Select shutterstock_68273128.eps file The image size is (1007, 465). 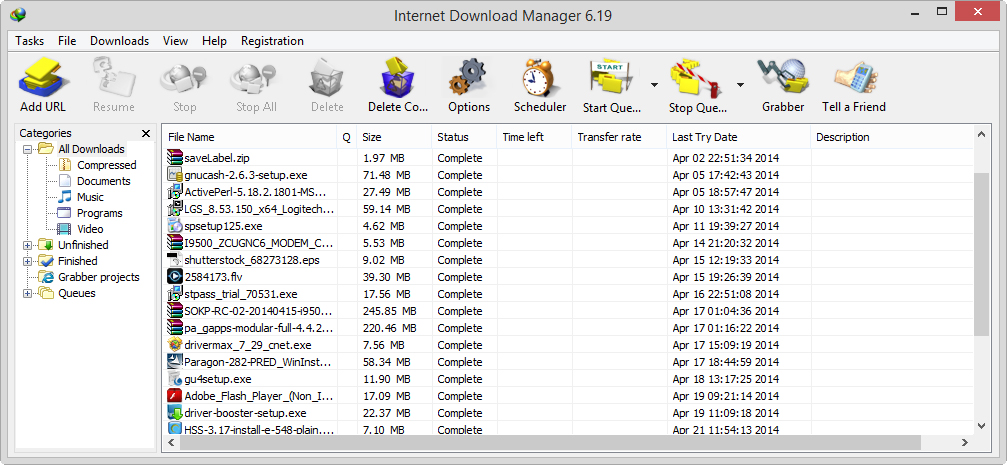coord(568,259)
